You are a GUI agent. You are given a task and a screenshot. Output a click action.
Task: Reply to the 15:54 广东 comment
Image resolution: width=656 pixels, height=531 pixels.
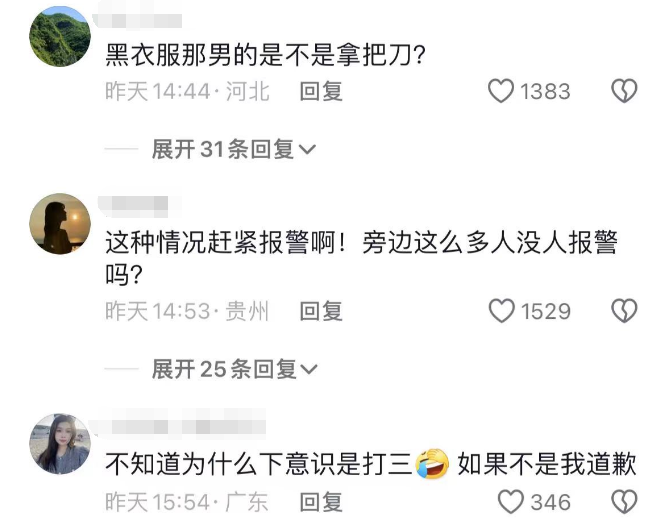pyautogui.click(x=321, y=502)
